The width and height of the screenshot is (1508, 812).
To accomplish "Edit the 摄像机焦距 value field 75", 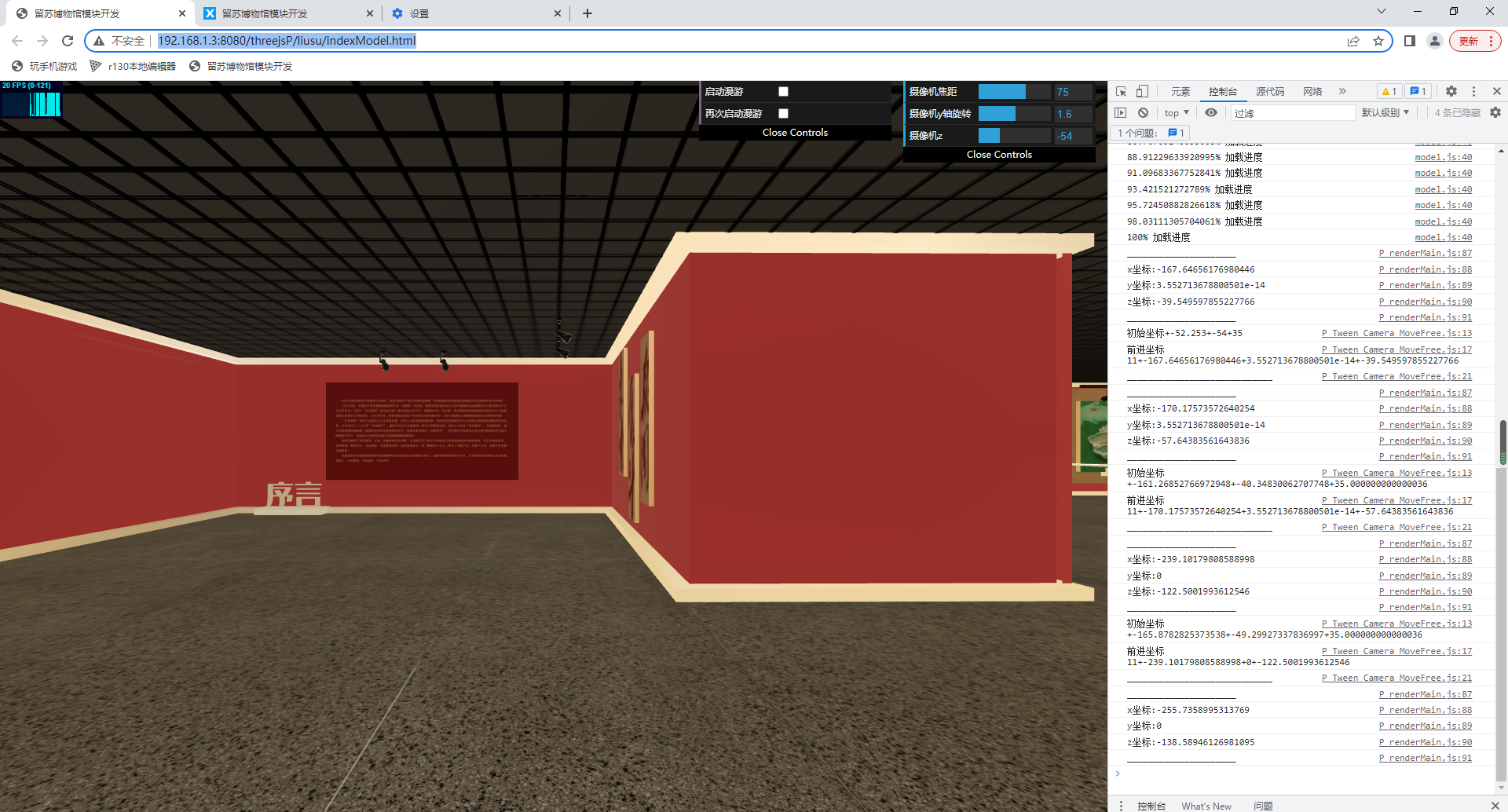I will [x=1073, y=92].
